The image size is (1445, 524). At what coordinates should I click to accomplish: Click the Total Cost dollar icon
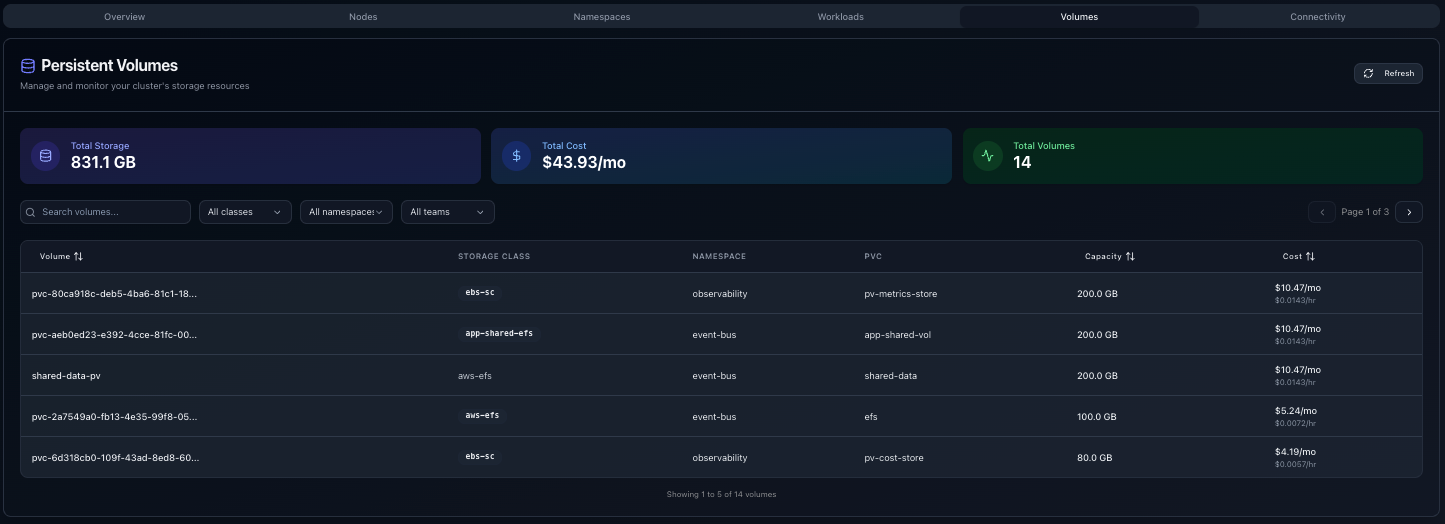[516, 156]
